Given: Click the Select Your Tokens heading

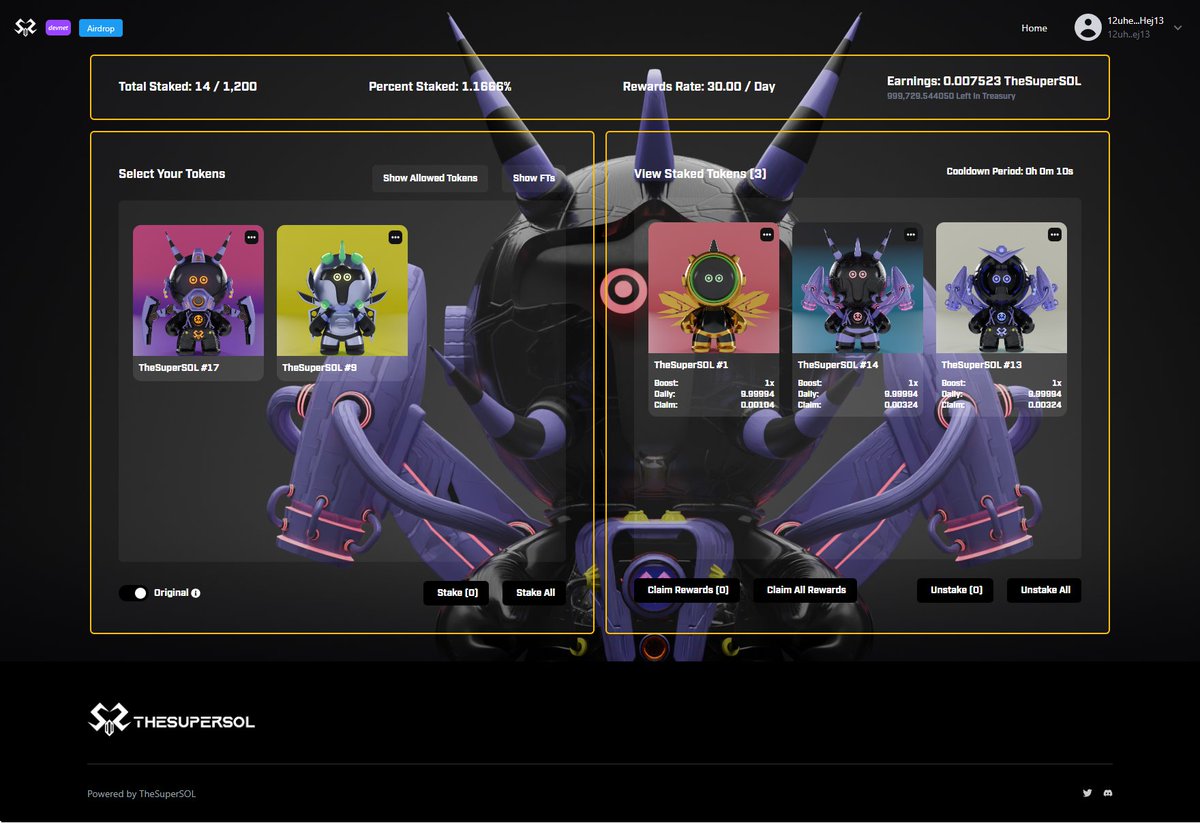Looking at the screenshot, I should coord(172,174).
